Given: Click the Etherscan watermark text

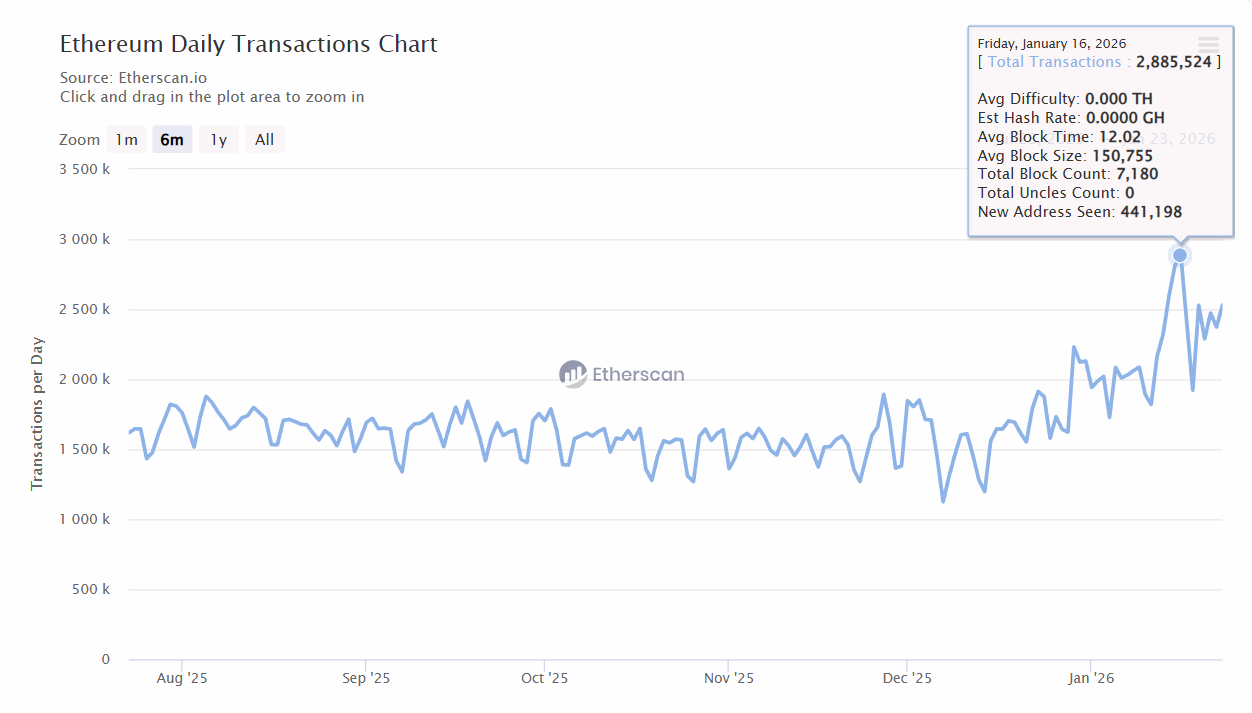Looking at the screenshot, I should click(x=638, y=374).
